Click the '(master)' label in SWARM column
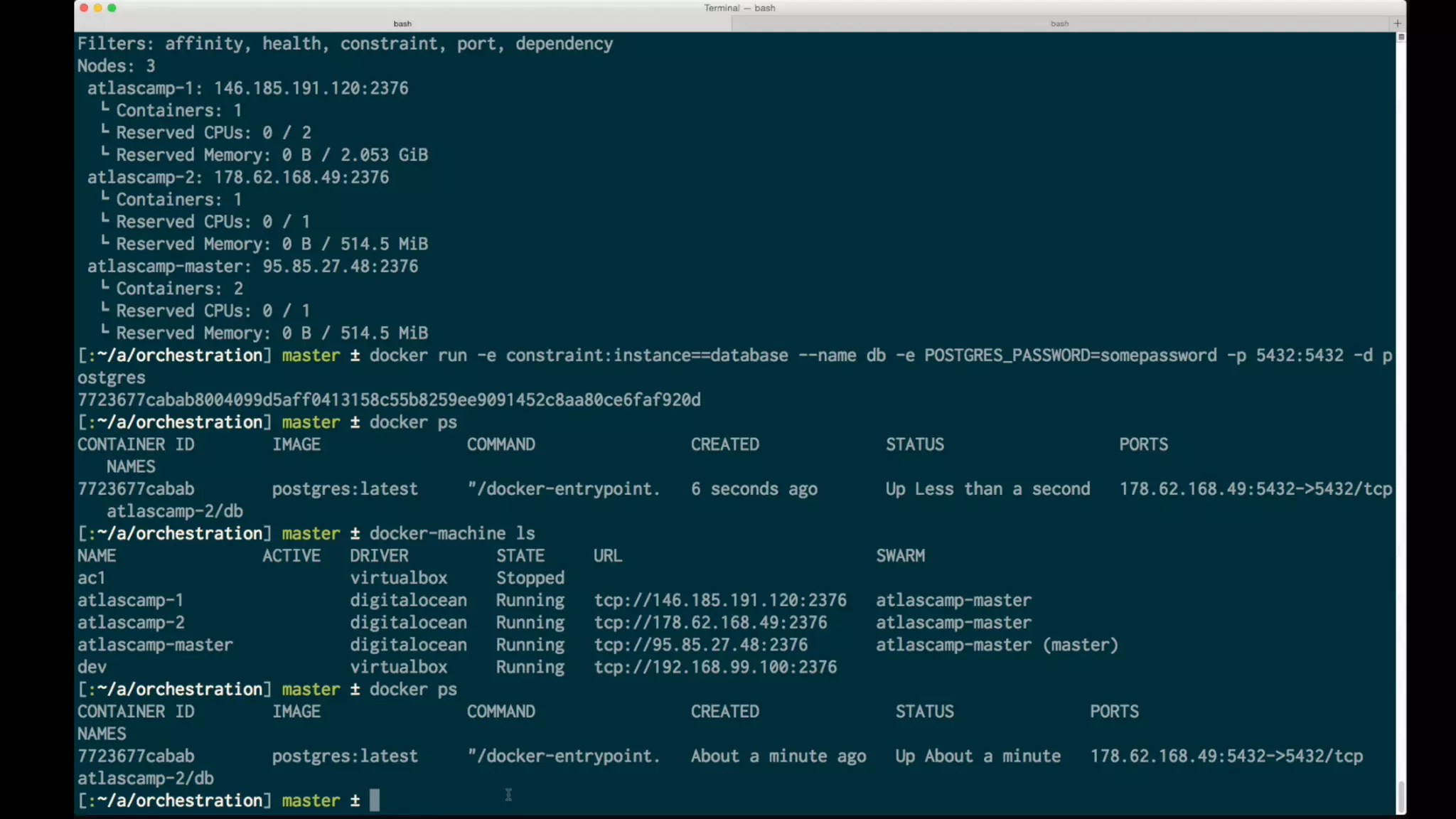 (1081, 645)
